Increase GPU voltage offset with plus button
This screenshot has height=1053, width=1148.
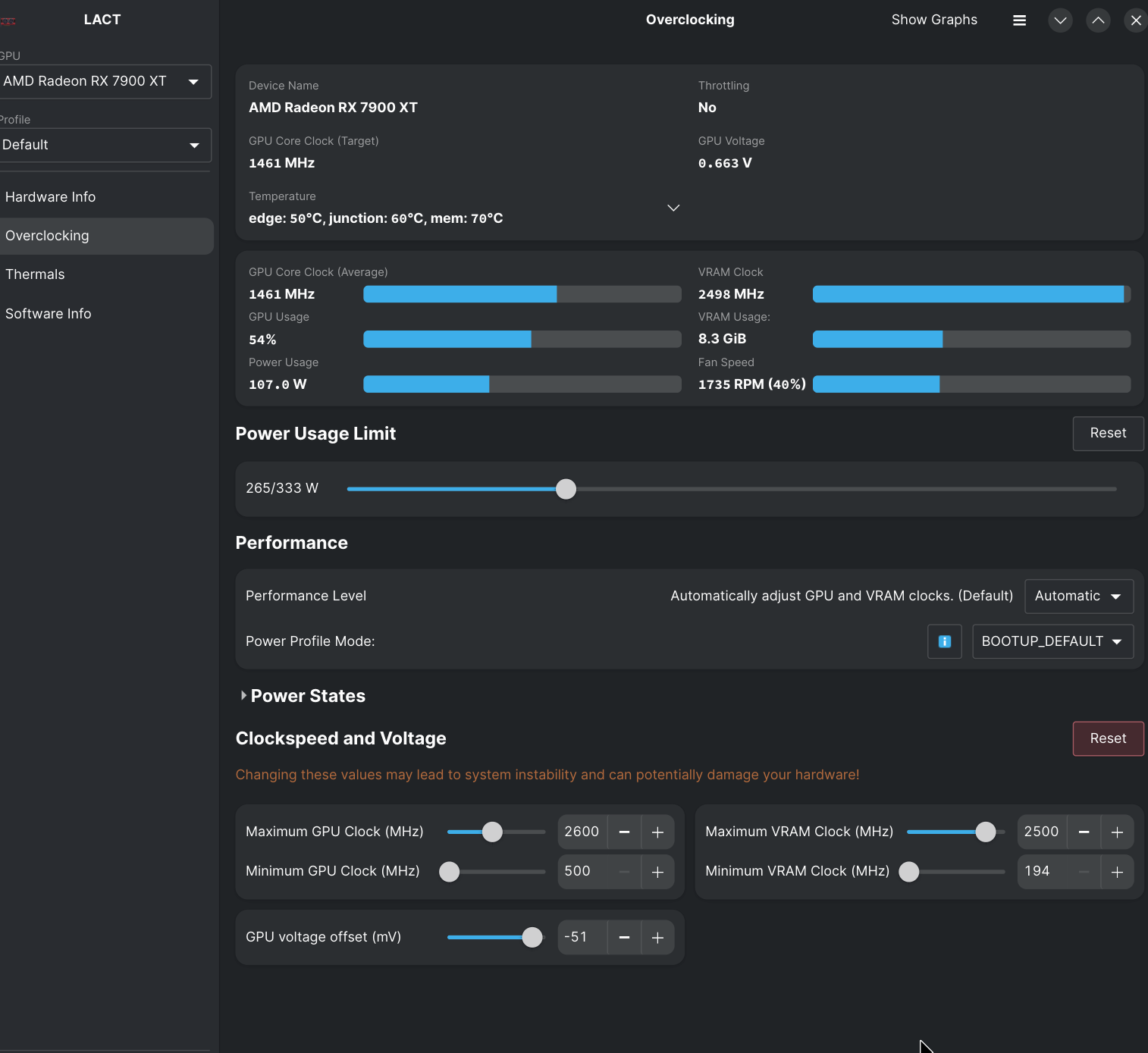(x=657, y=937)
